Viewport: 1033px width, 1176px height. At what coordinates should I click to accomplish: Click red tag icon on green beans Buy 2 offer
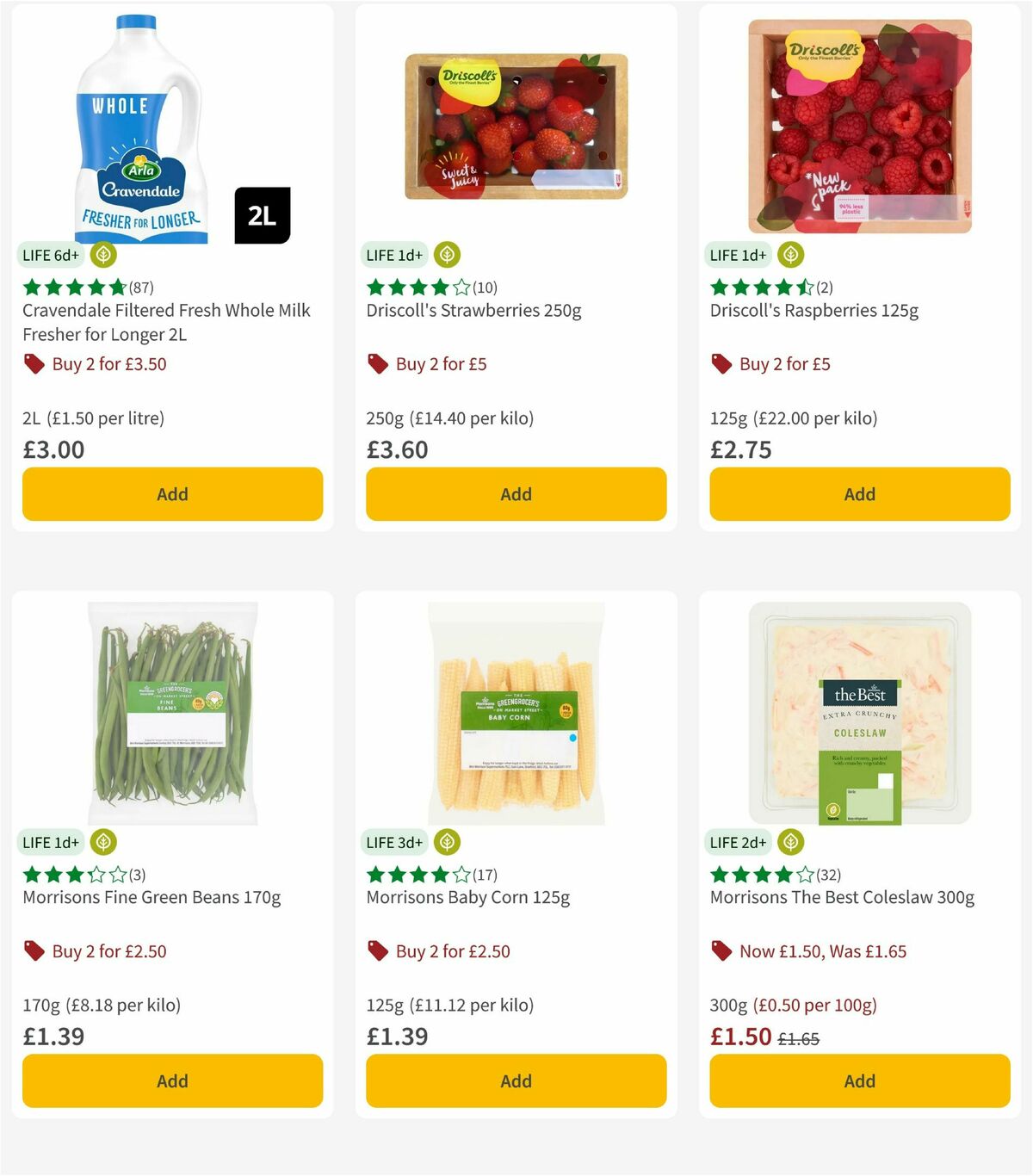(x=34, y=950)
